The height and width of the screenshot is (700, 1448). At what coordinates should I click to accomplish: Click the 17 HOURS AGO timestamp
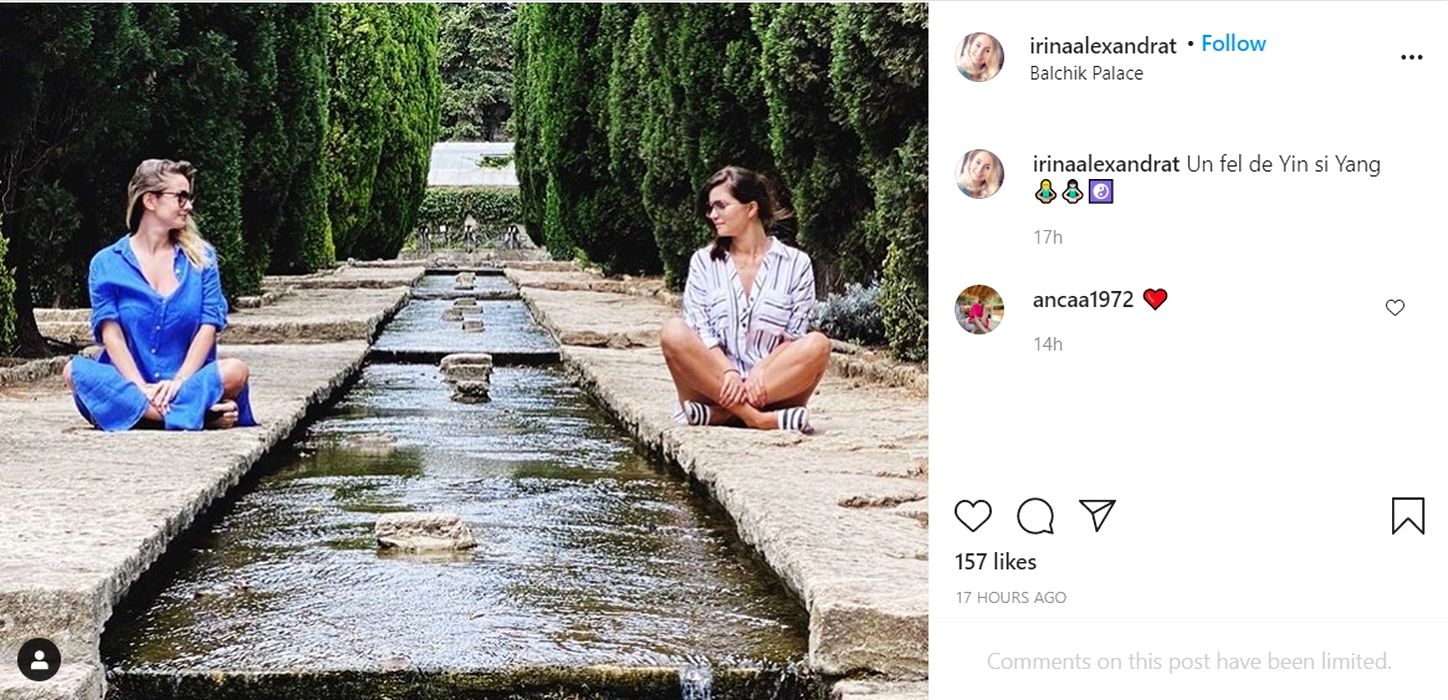pyautogui.click(x=1010, y=598)
